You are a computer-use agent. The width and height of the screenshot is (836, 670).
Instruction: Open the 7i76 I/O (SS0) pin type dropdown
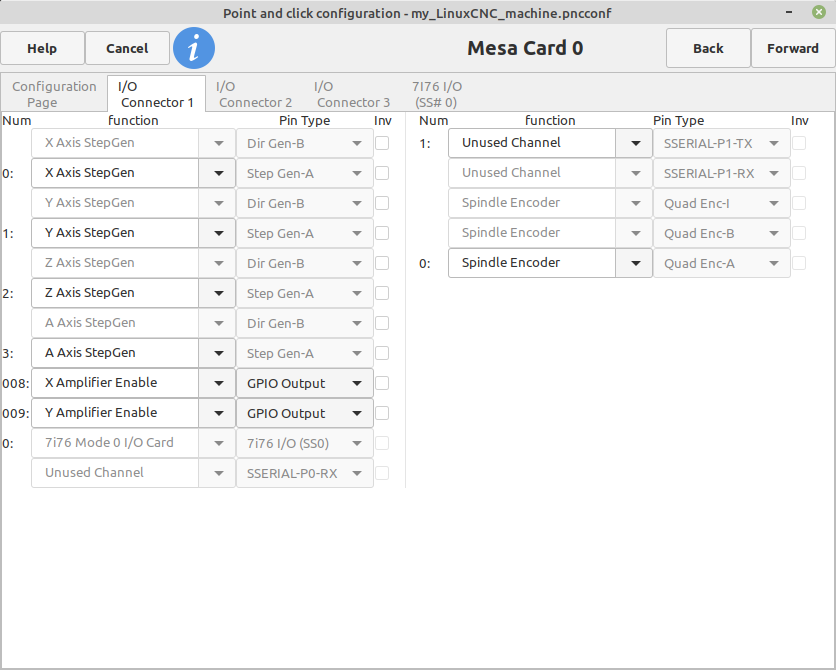point(304,443)
